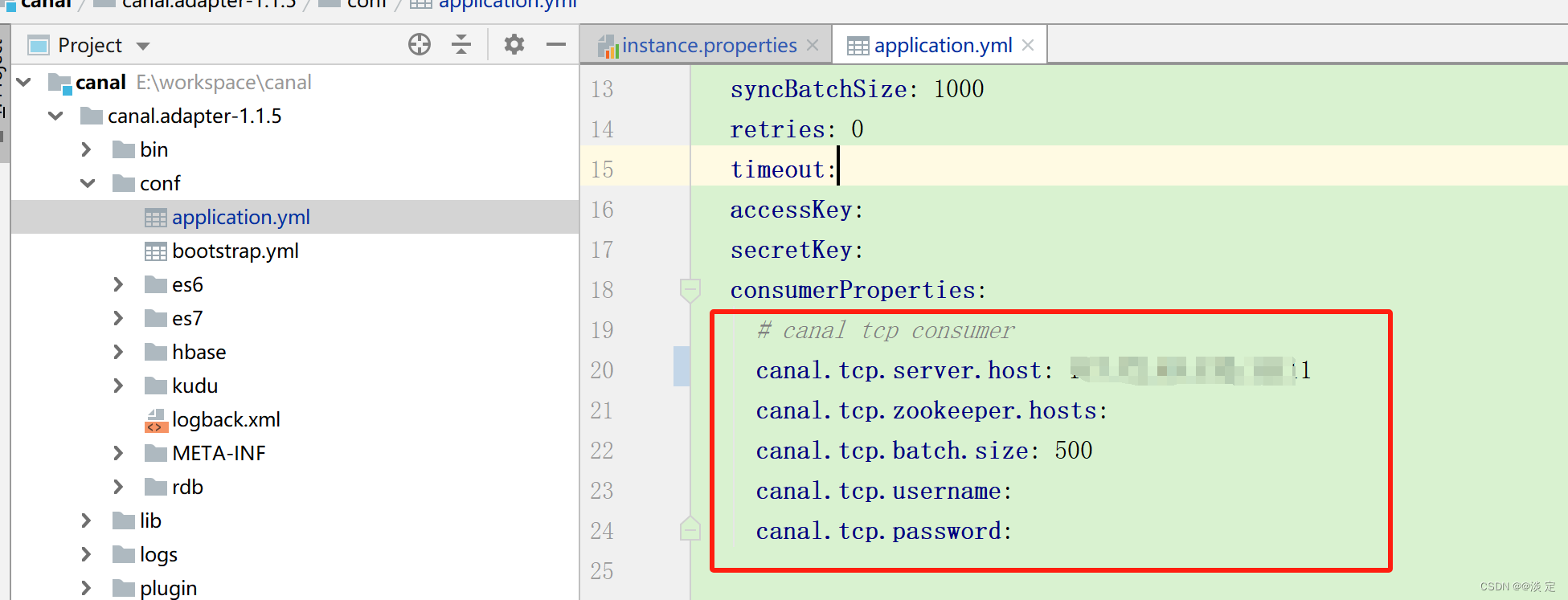Viewport: 1568px width, 600px height.
Task: Collapse the conf folder
Action: pos(88,183)
